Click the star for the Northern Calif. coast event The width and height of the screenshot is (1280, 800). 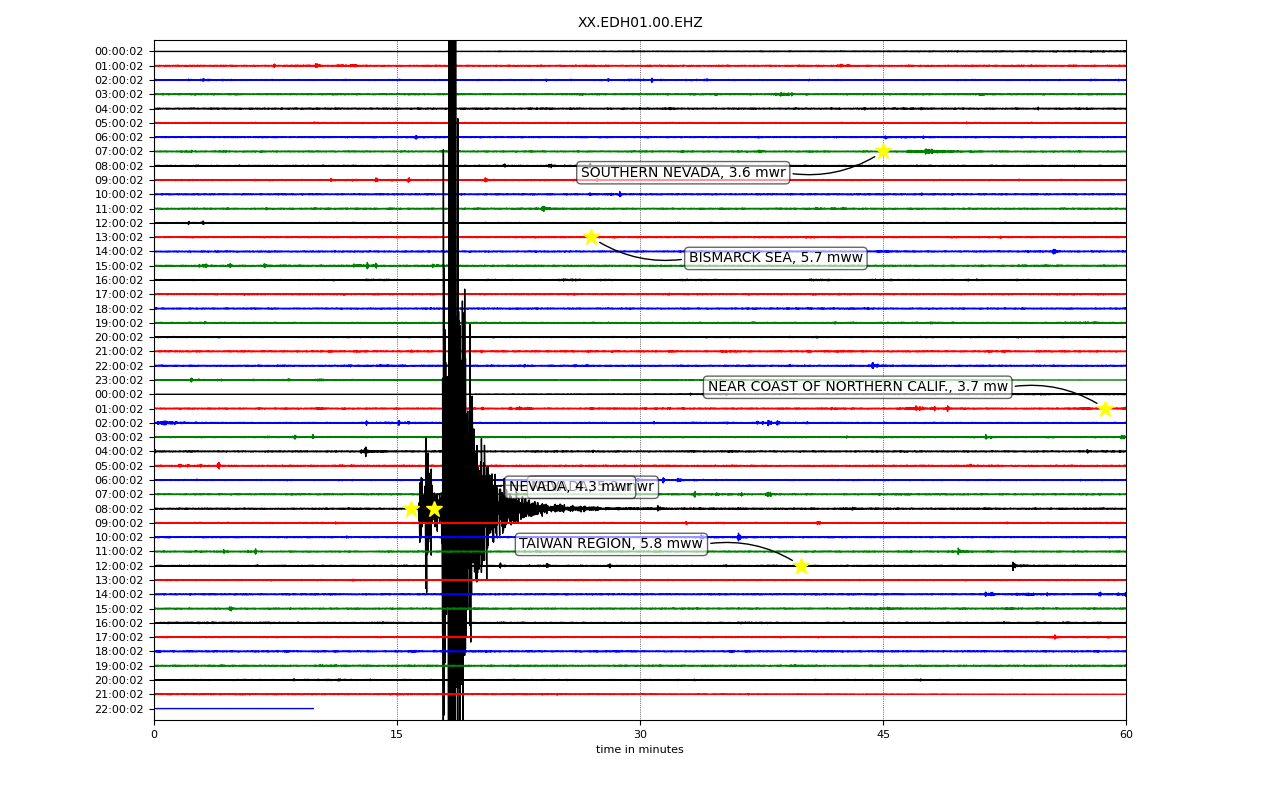(1105, 408)
